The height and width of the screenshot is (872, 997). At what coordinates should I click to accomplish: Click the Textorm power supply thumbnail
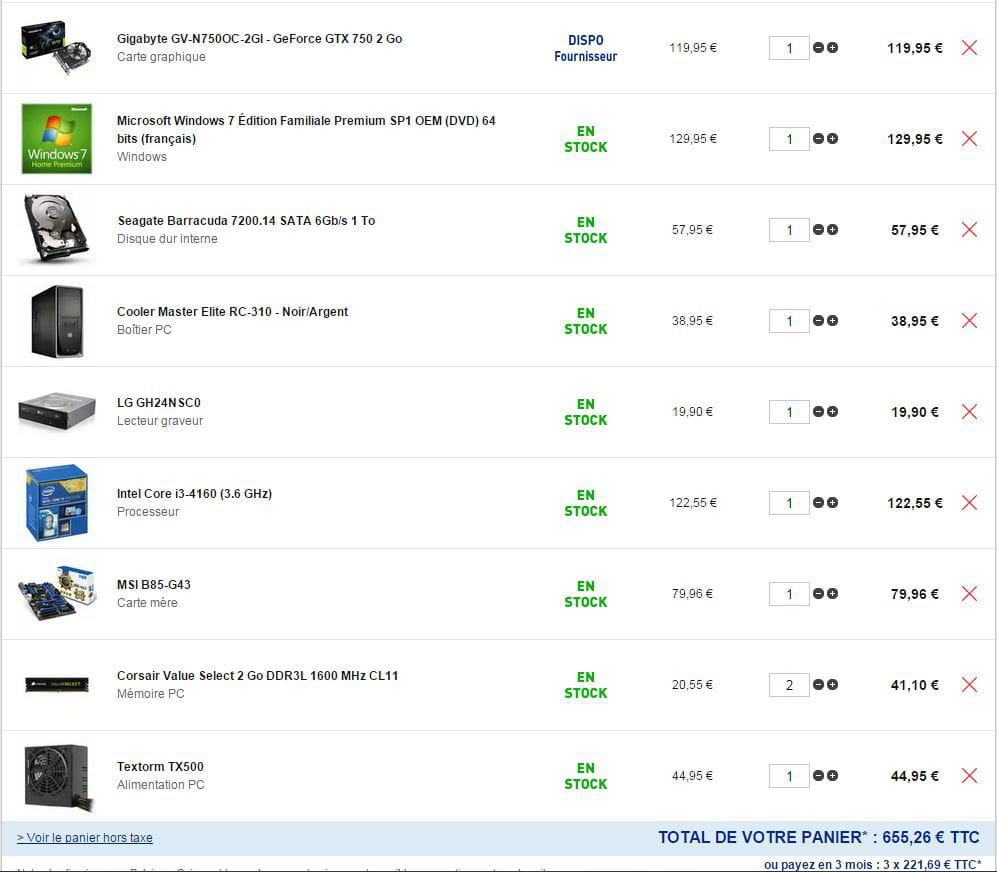tap(58, 777)
